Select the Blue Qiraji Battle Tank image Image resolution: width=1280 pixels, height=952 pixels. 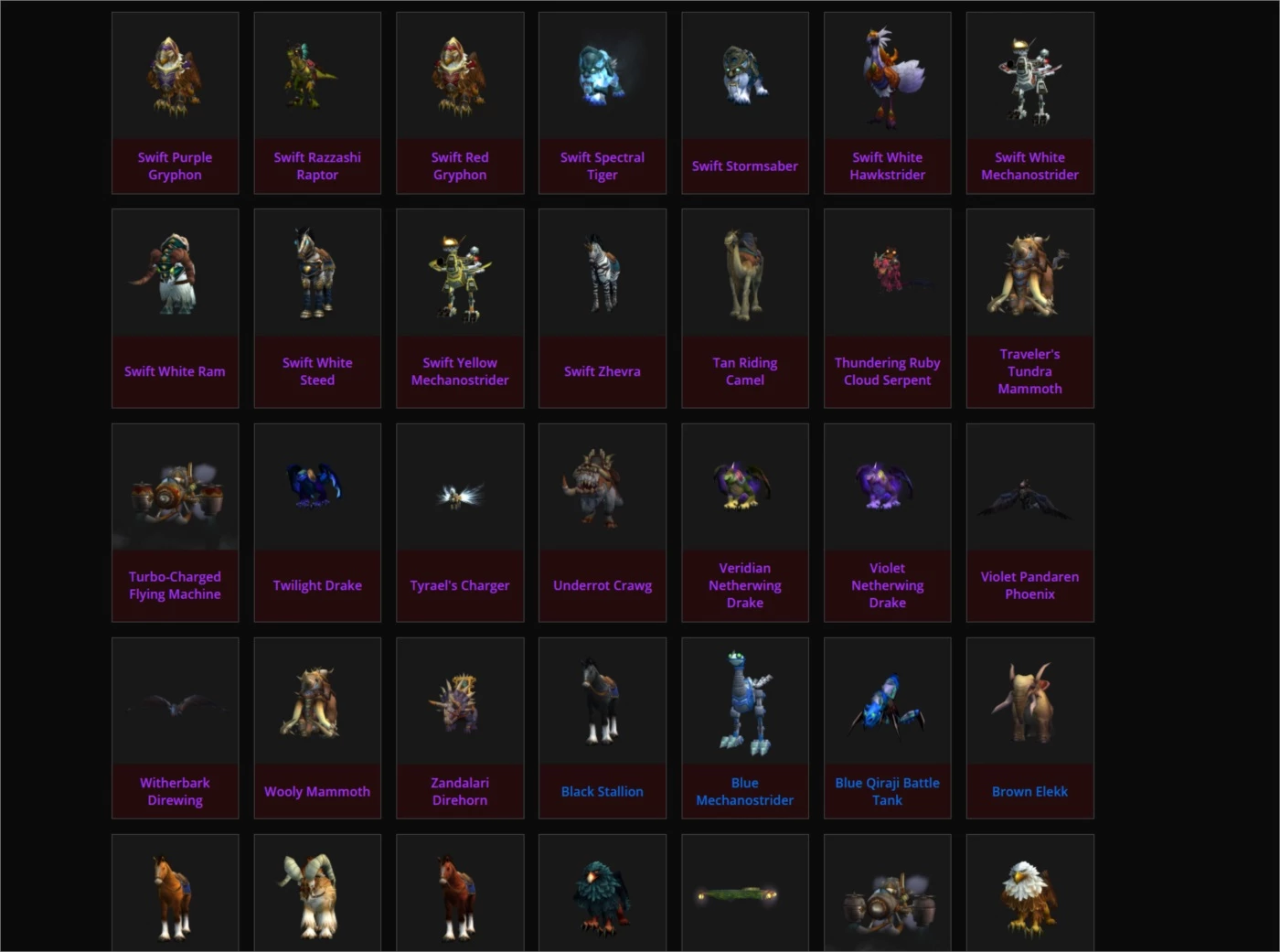click(x=887, y=701)
